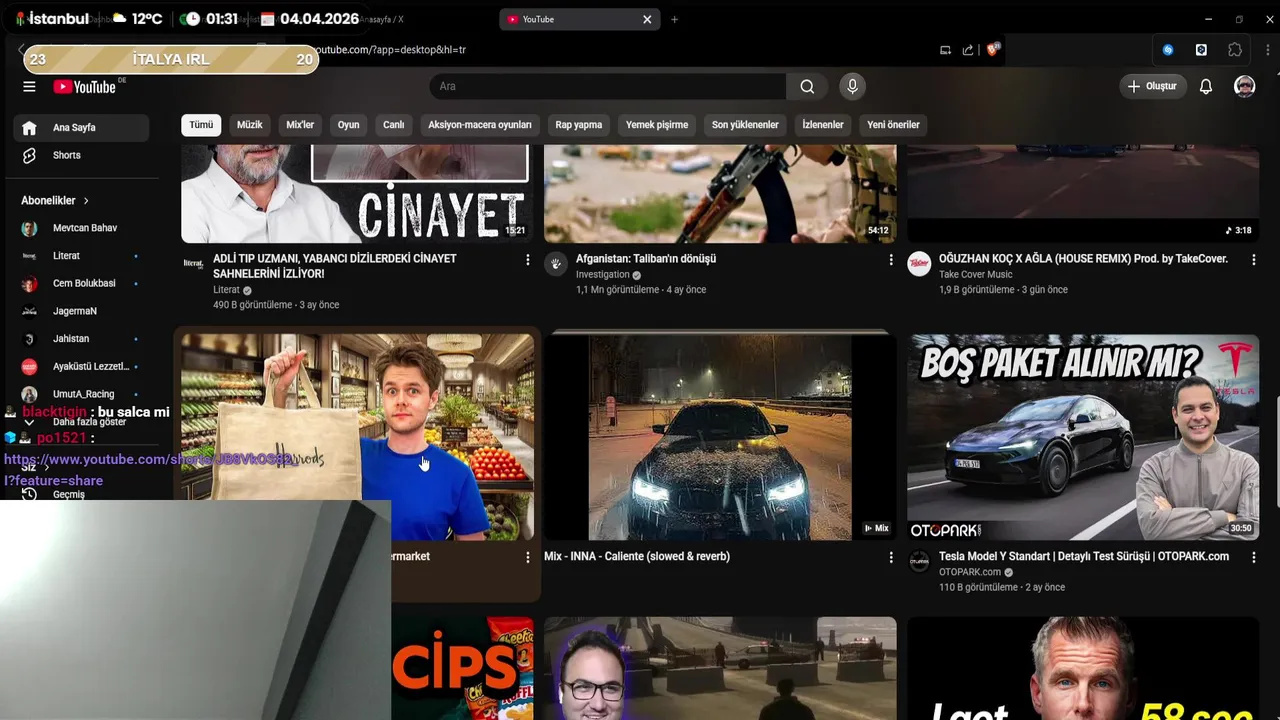Start voice search with the microphone icon

(x=852, y=87)
